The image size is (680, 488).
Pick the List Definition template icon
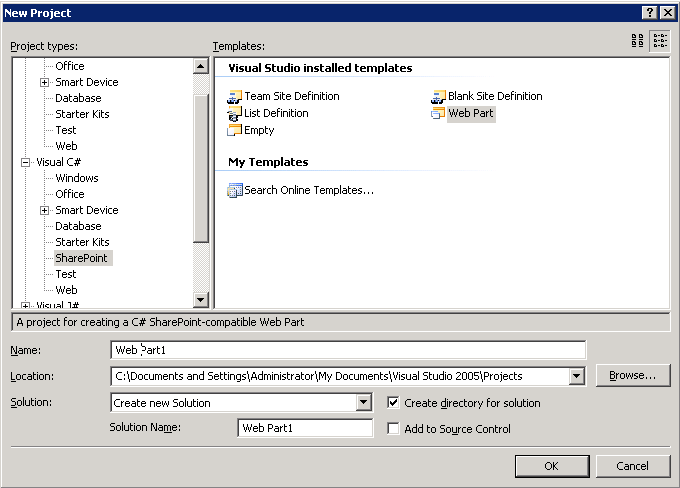[x=234, y=114]
